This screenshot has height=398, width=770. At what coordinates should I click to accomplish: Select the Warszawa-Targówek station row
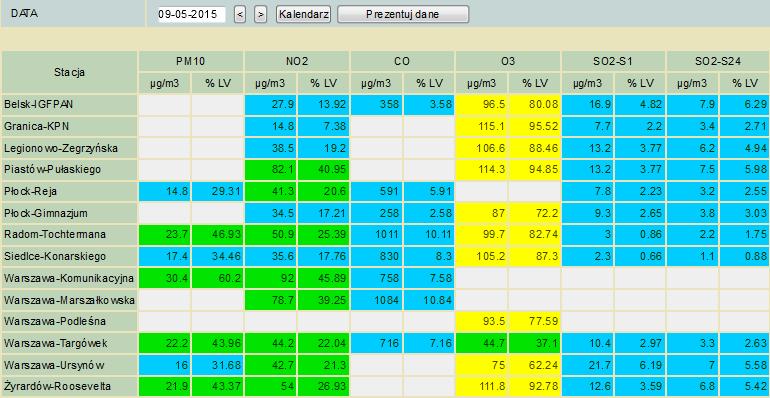coord(69,342)
